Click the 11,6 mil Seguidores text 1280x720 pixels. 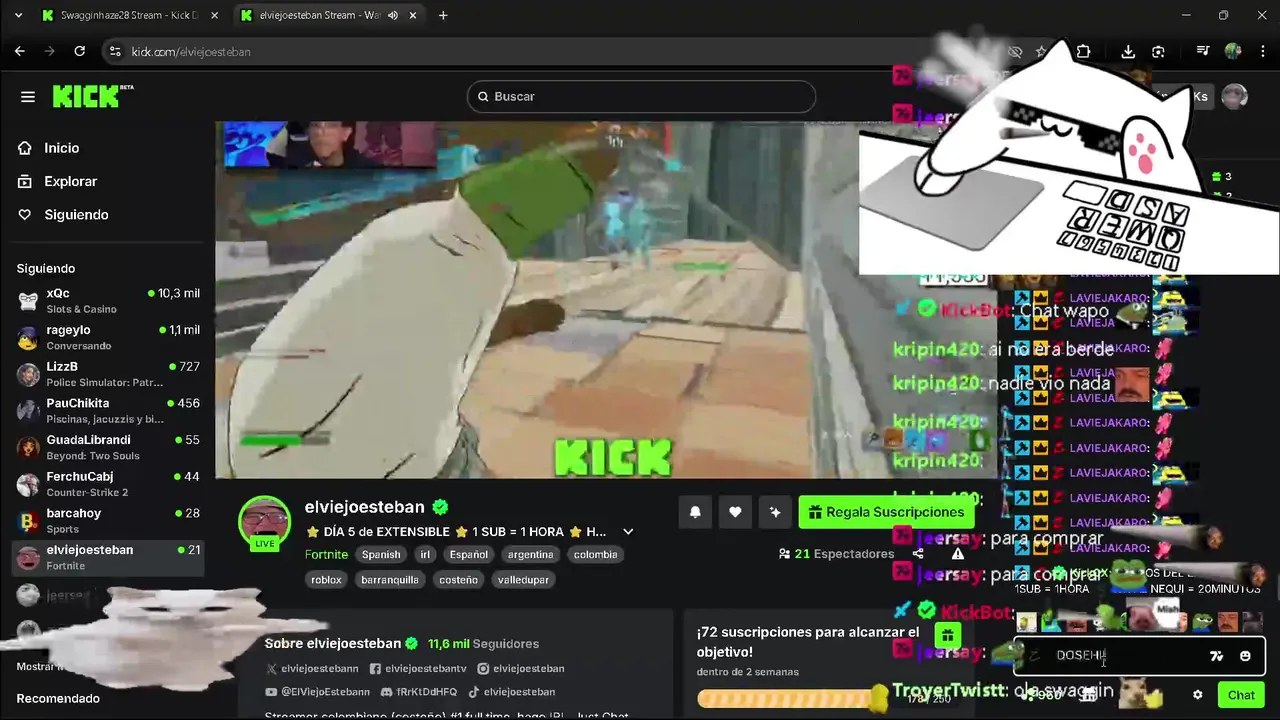pyautogui.click(x=483, y=644)
